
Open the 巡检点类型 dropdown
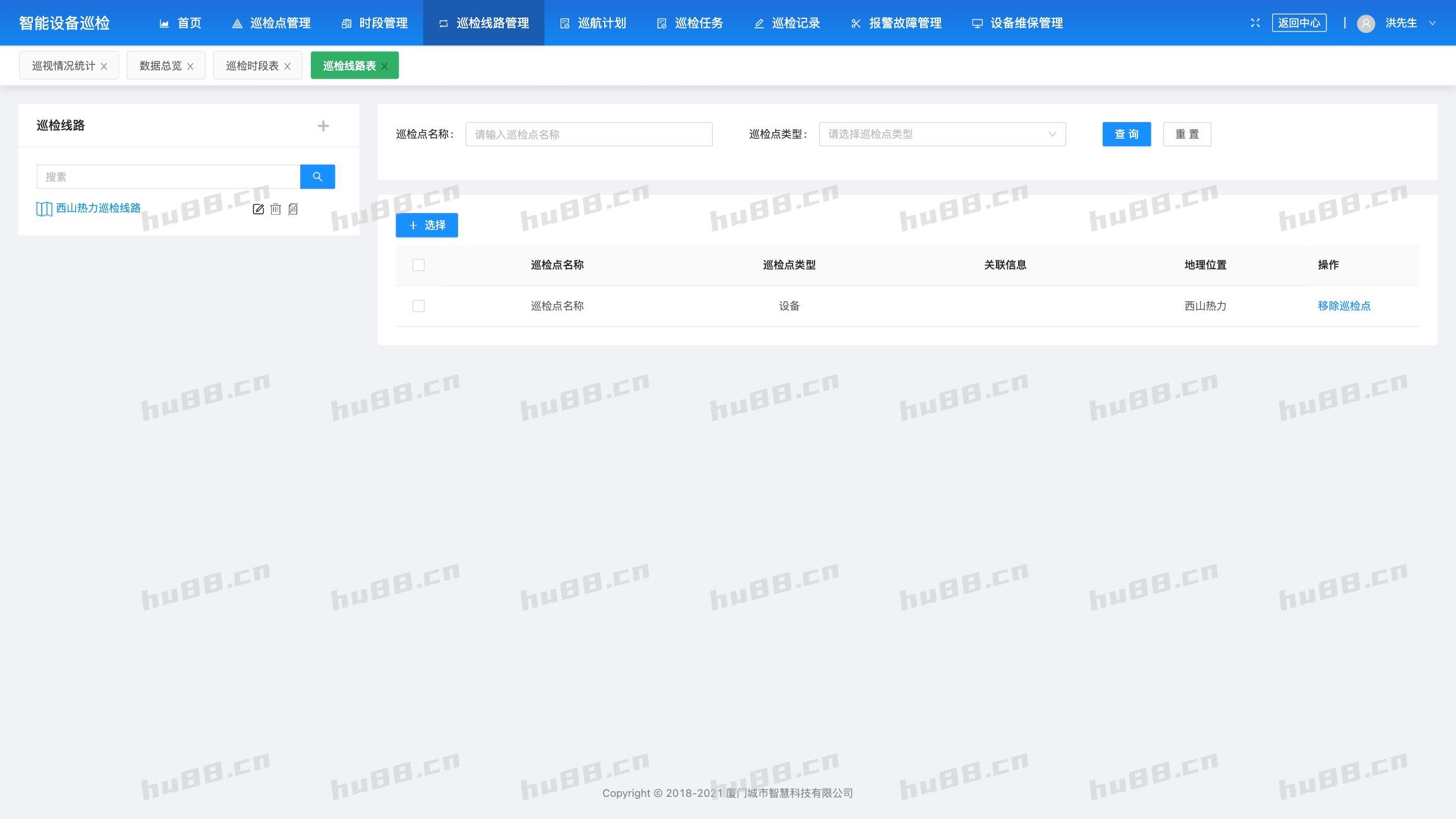coord(942,134)
